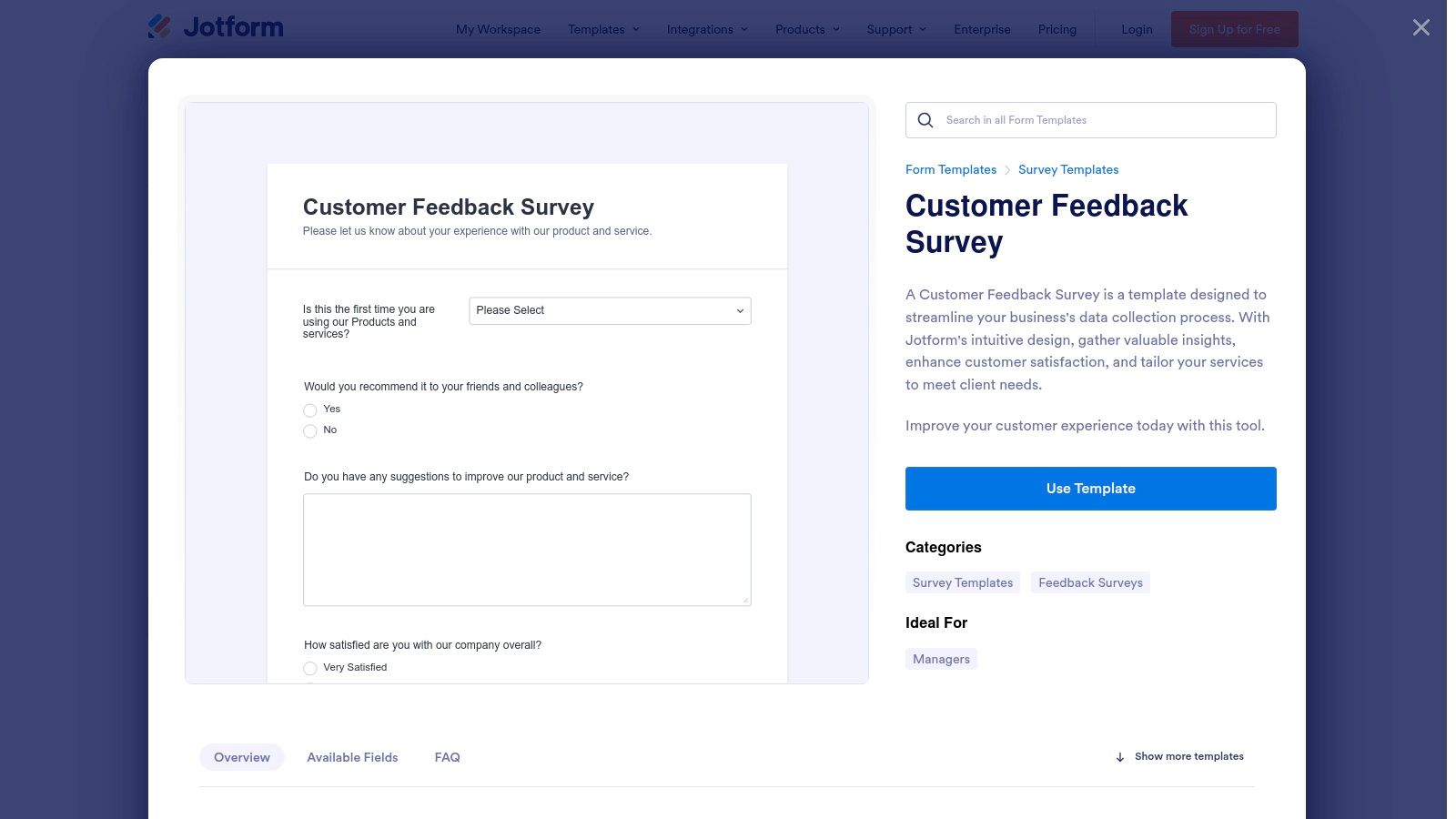Expand the Support menu chevron
Image resolution: width=1456 pixels, height=819 pixels.
925,29
